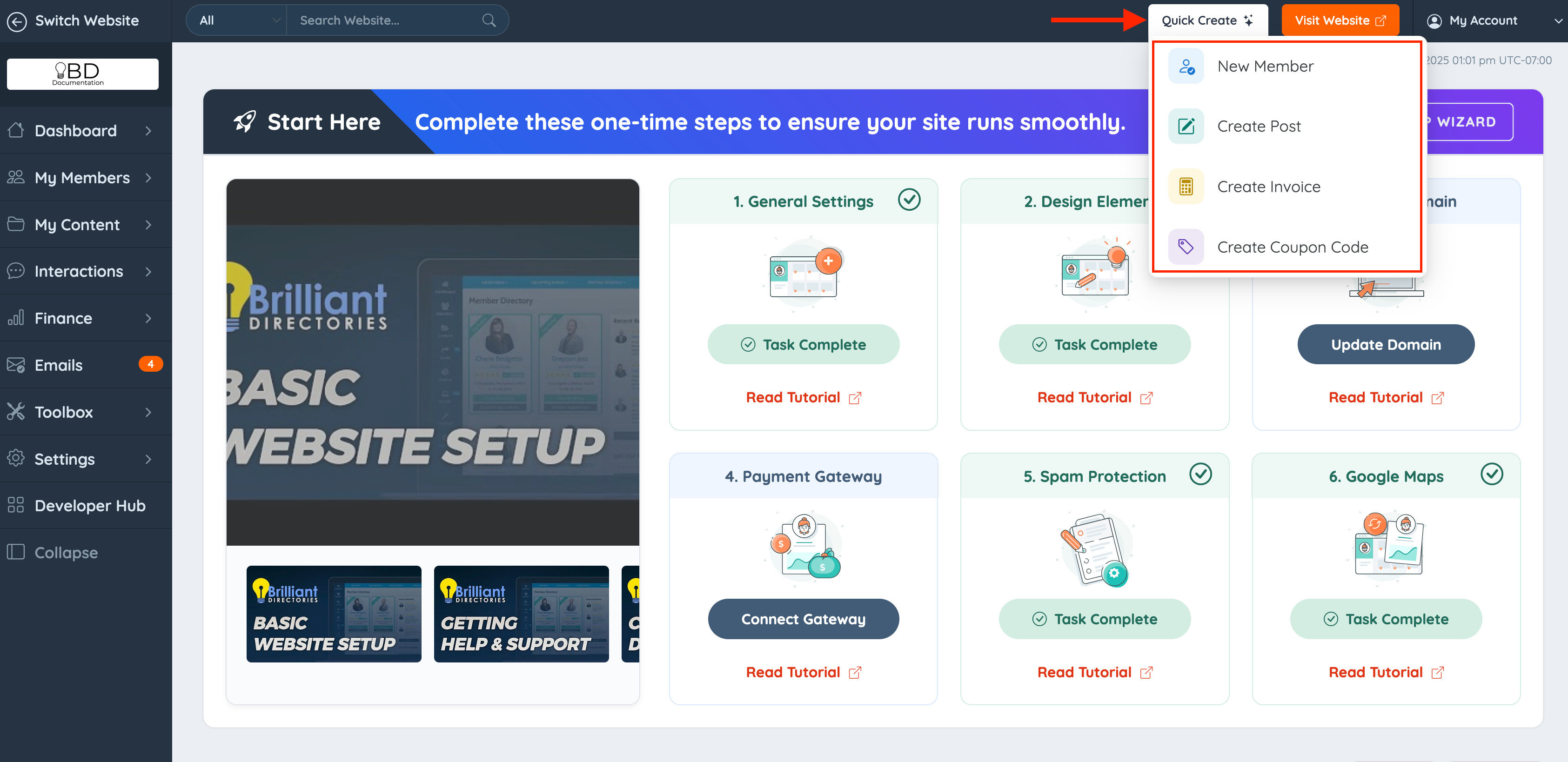Click the Collapse sidebar label
This screenshot has height=762, width=1568.
(x=66, y=552)
